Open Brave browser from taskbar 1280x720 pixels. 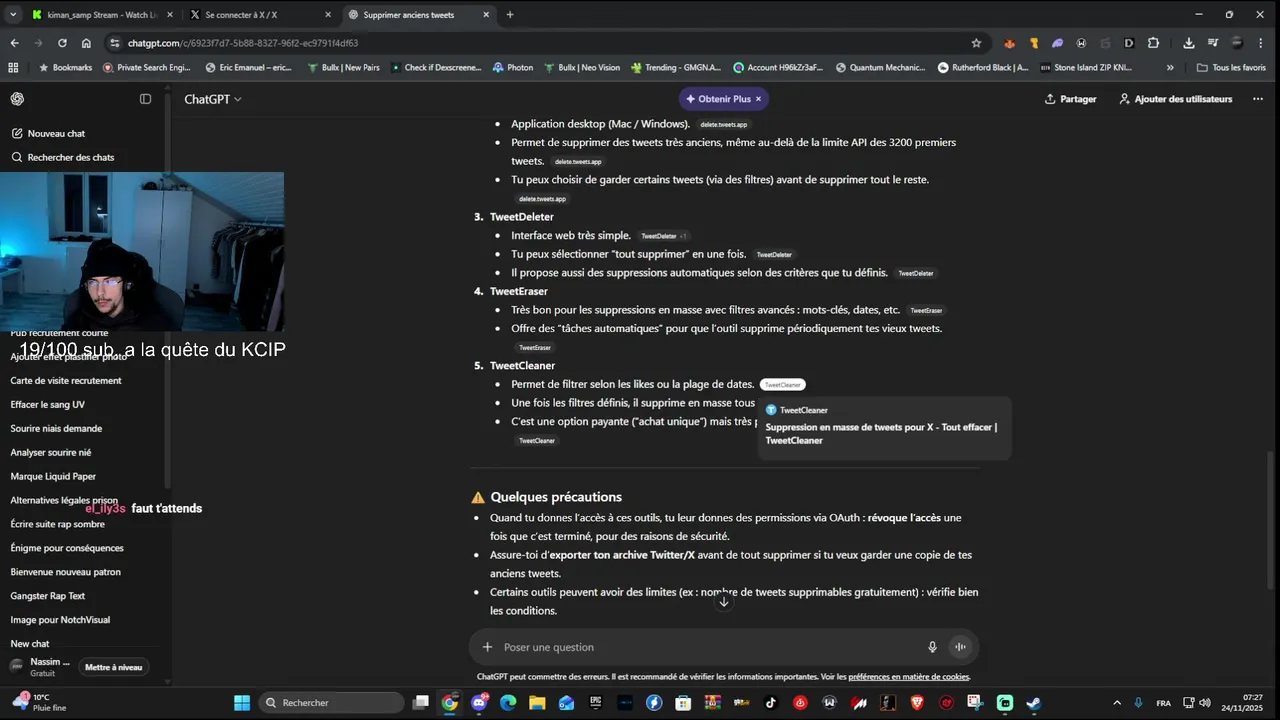click(x=917, y=703)
